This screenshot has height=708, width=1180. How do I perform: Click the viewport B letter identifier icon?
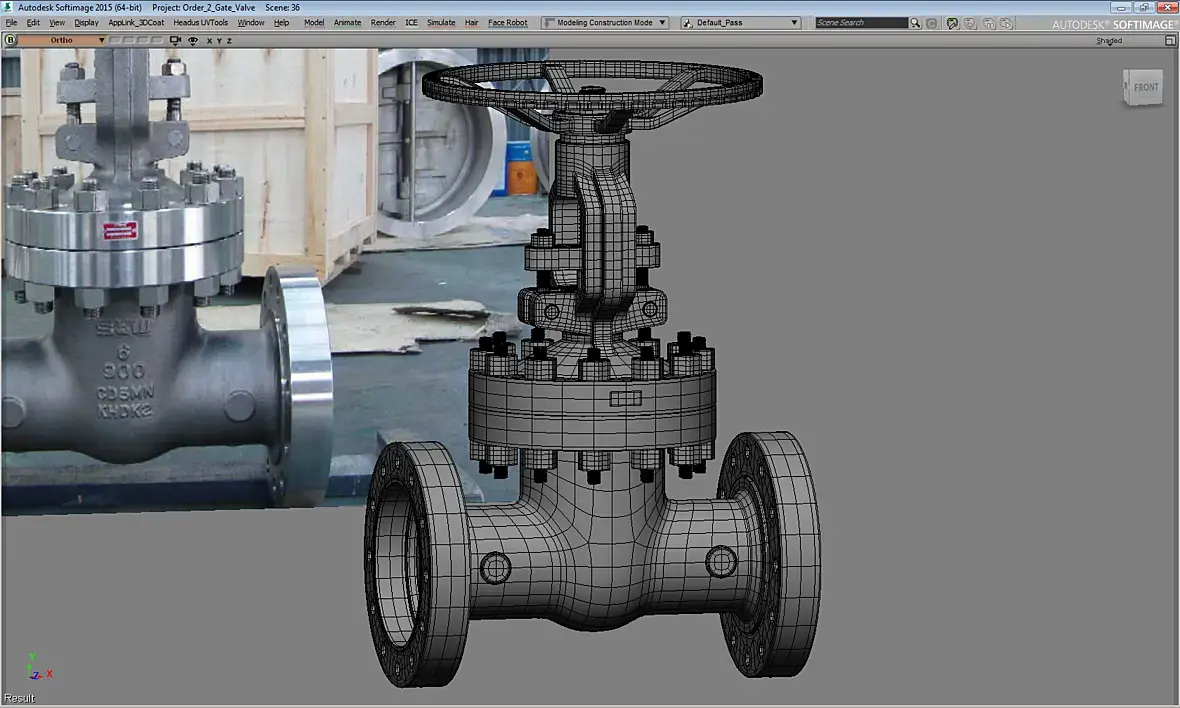[x=11, y=40]
